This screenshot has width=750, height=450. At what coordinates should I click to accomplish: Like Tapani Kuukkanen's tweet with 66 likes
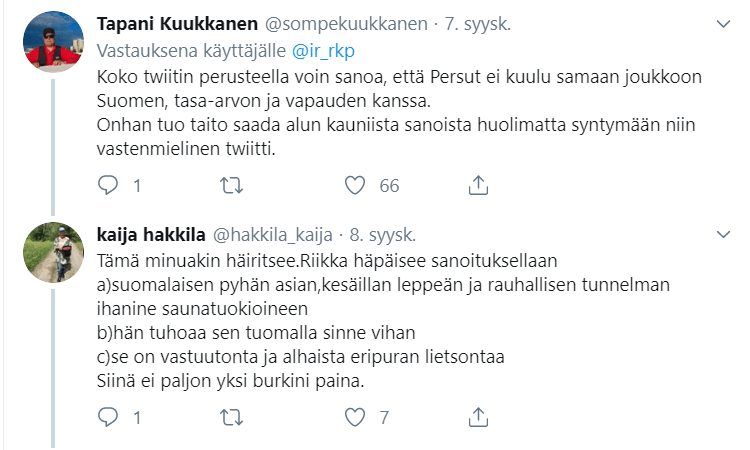(353, 185)
